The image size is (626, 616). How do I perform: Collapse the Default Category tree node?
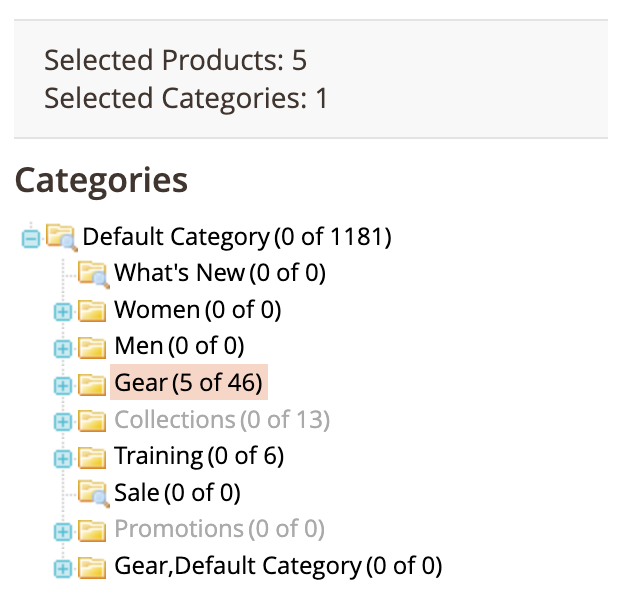tap(30, 239)
